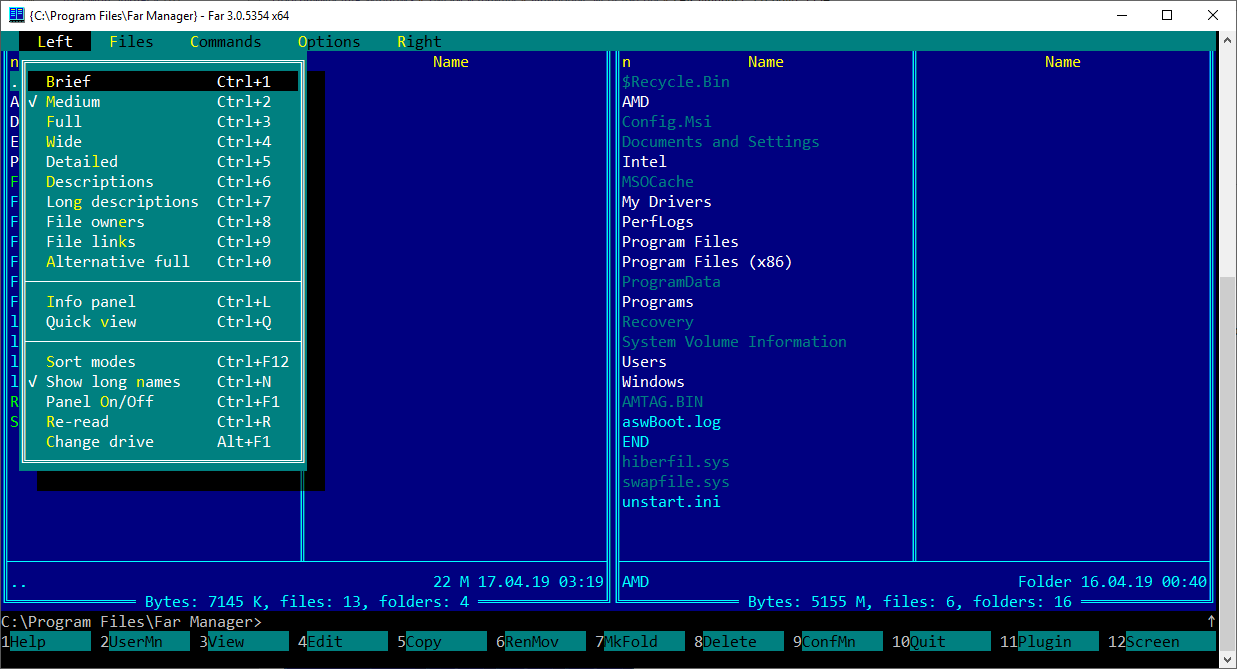Choose File links view mode
This screenshot has height=669, width=1237.
click(x=163, y=242)
